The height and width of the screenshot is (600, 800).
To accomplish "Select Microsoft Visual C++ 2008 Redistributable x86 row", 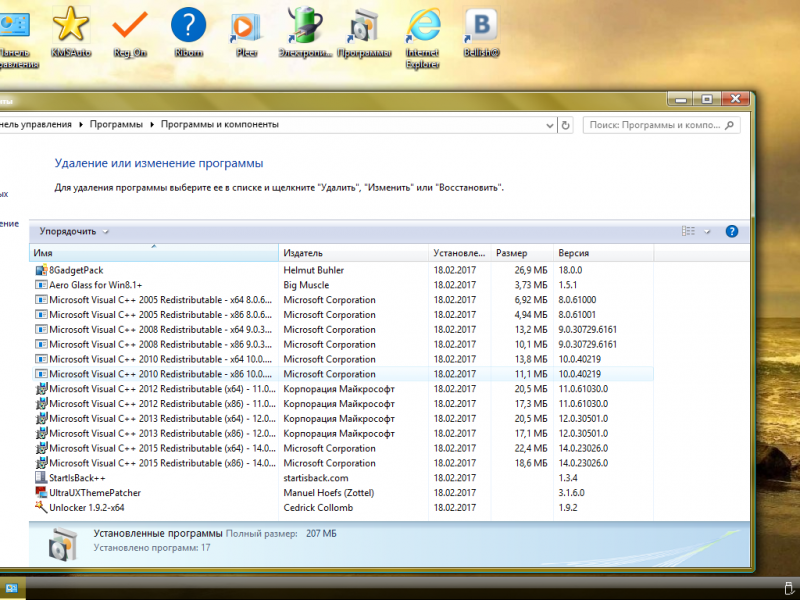I will [342, 344].
